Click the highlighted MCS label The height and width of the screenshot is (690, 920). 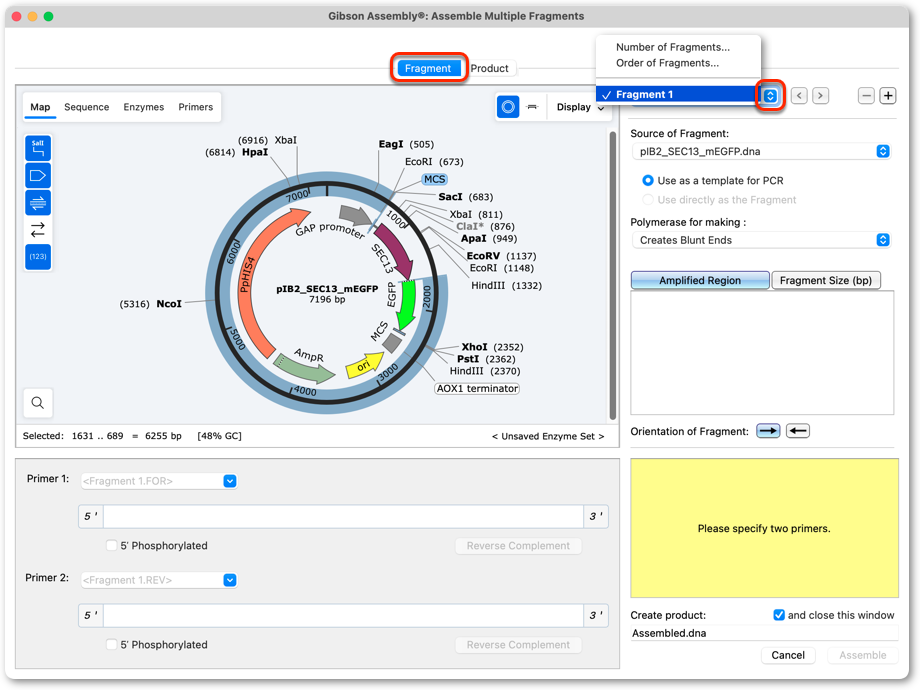pos(435,179)
